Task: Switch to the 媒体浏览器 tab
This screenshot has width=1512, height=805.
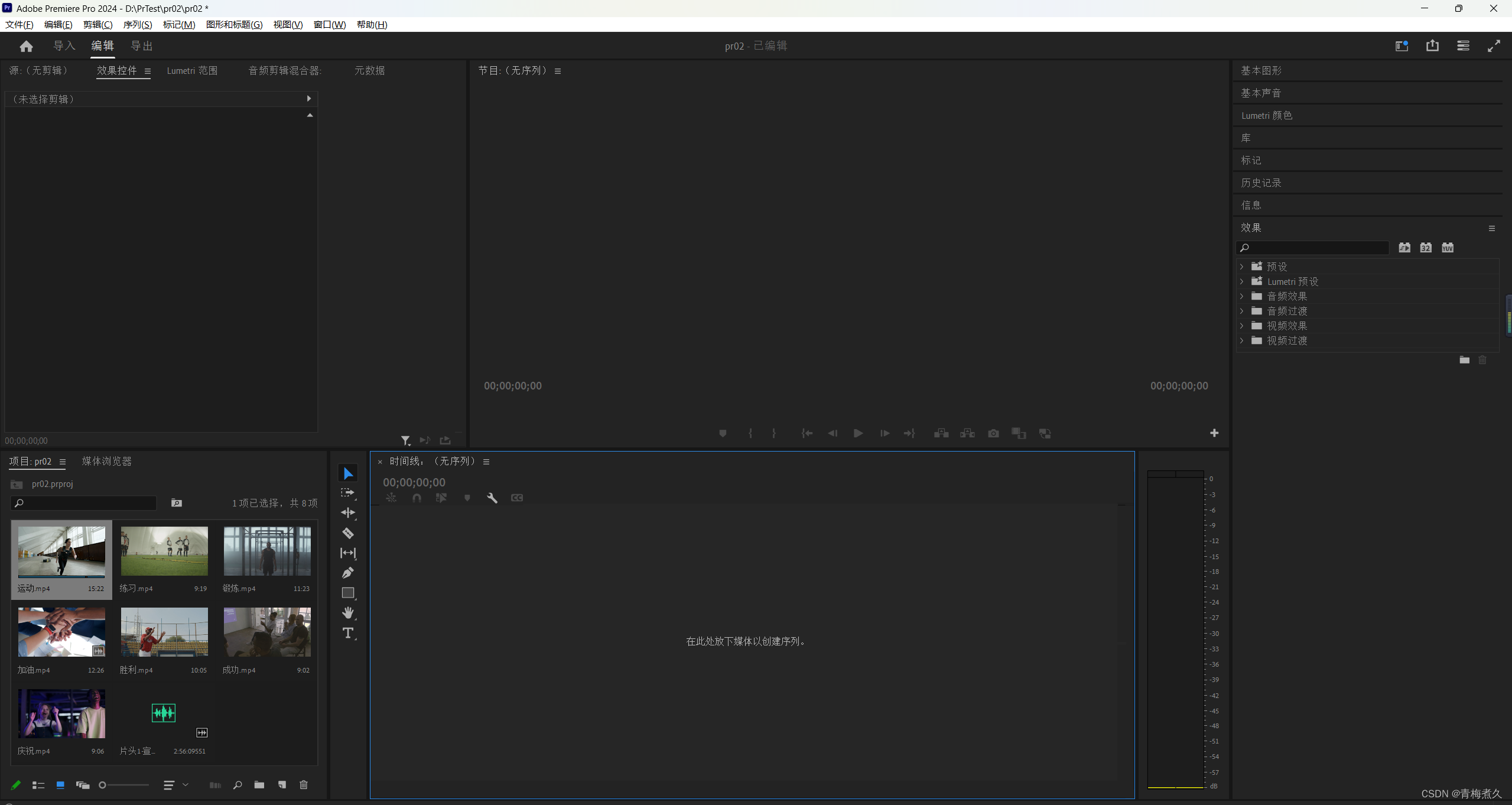Action: [106, 461]
